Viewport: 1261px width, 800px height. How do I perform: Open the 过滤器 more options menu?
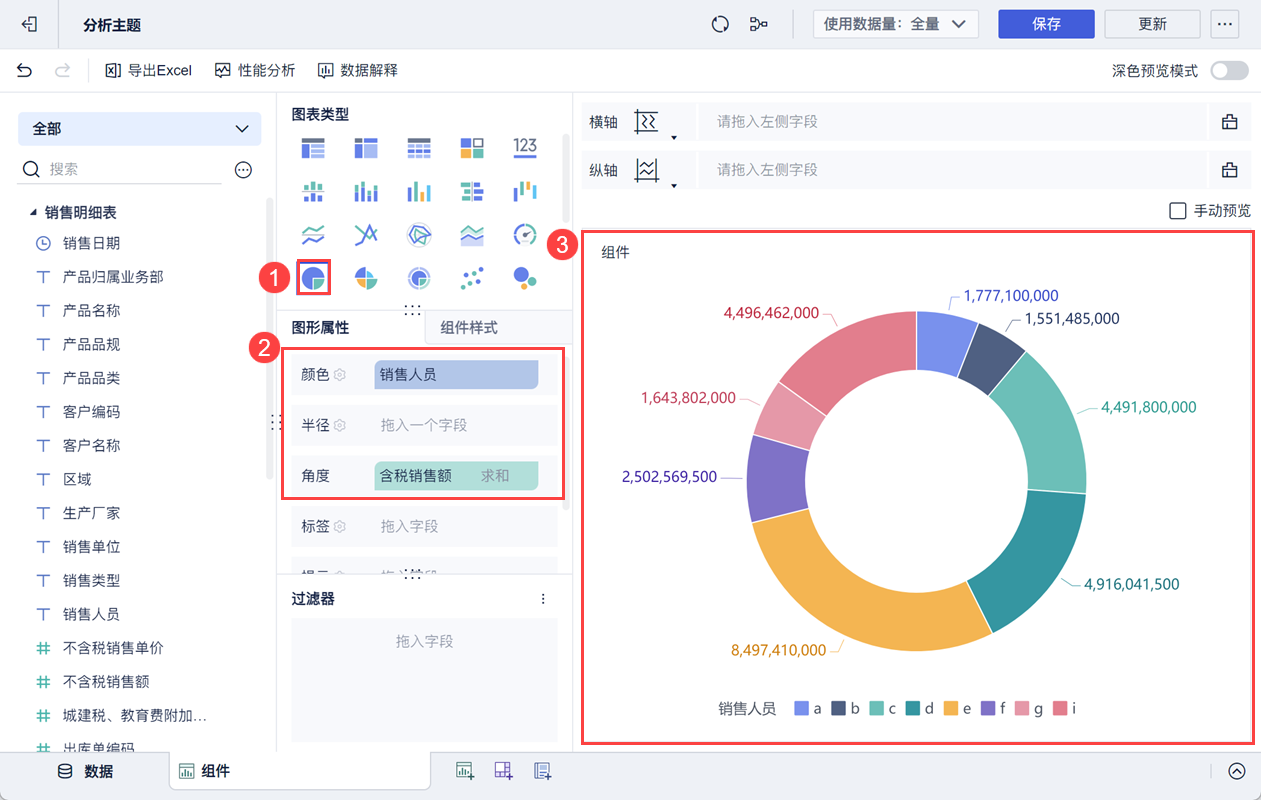(x=543, y=599)
